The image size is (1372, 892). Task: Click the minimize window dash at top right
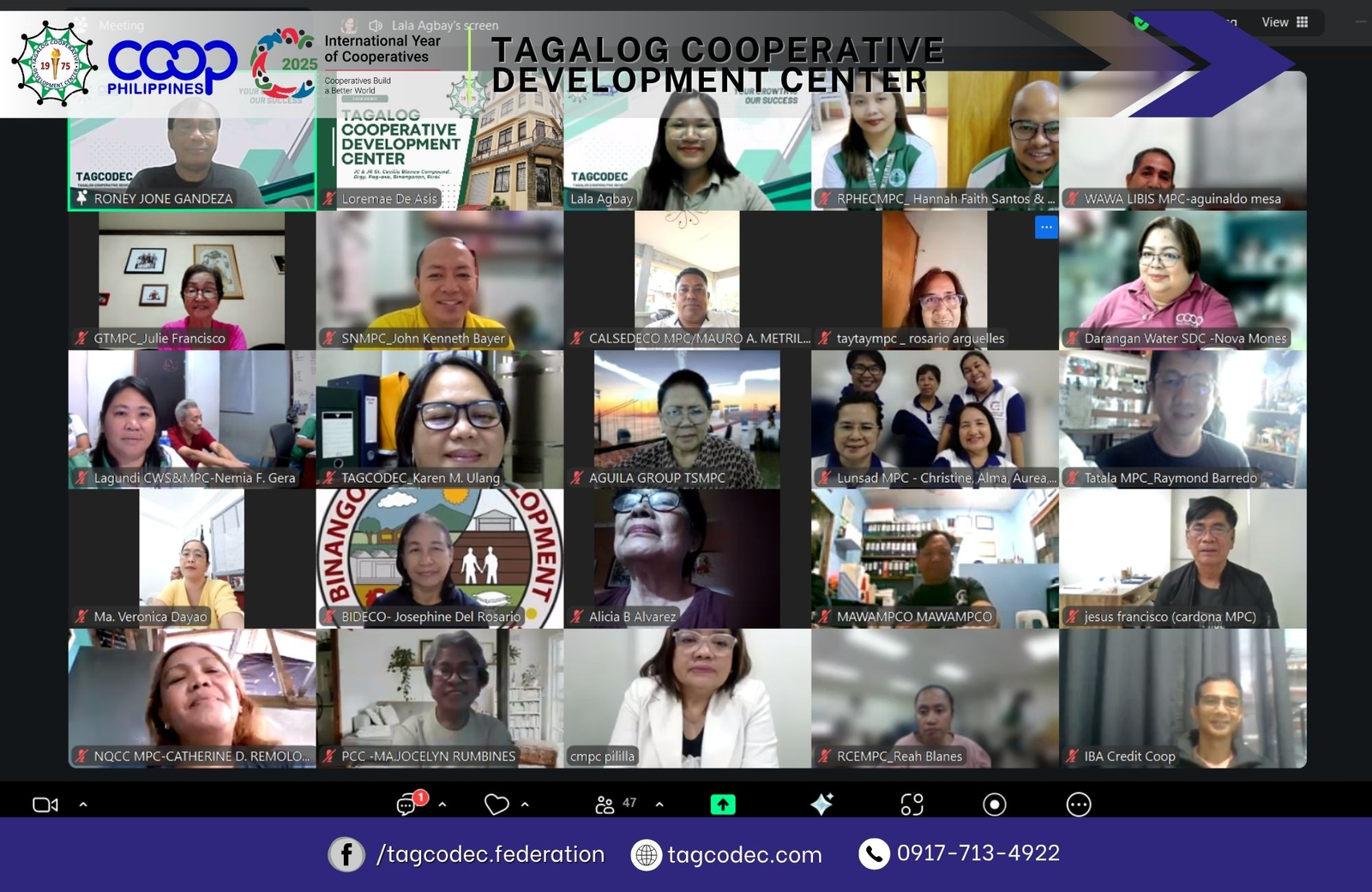coord(1360,22)
